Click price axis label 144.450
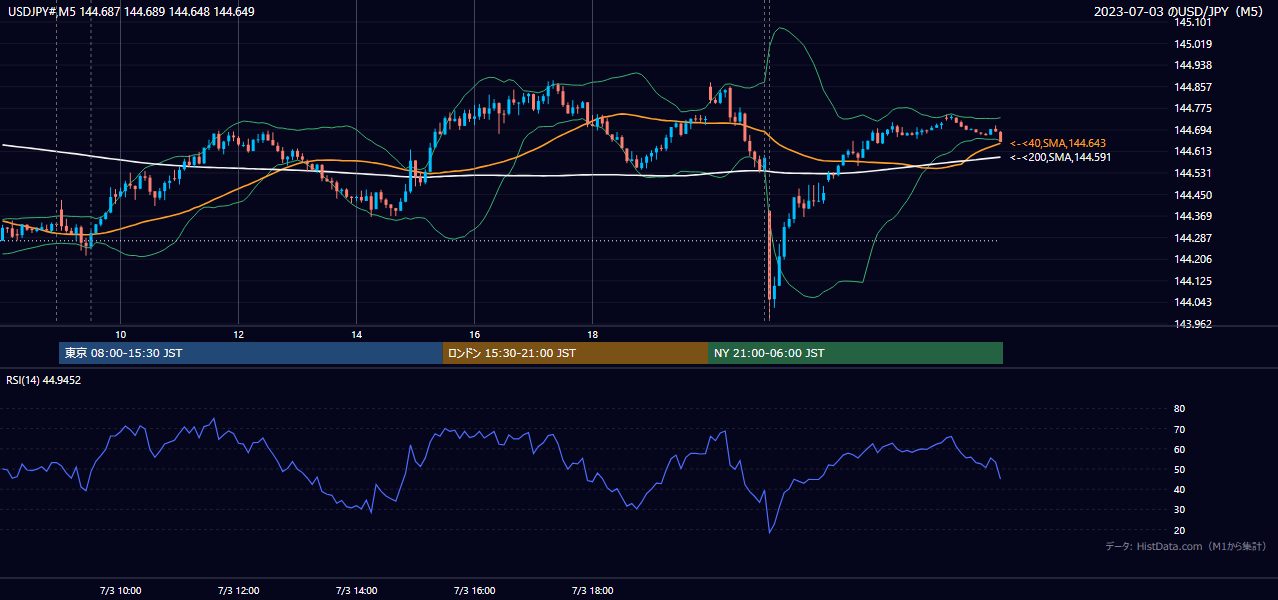This screenshot has height=600, width=1278. [1193, 195]
